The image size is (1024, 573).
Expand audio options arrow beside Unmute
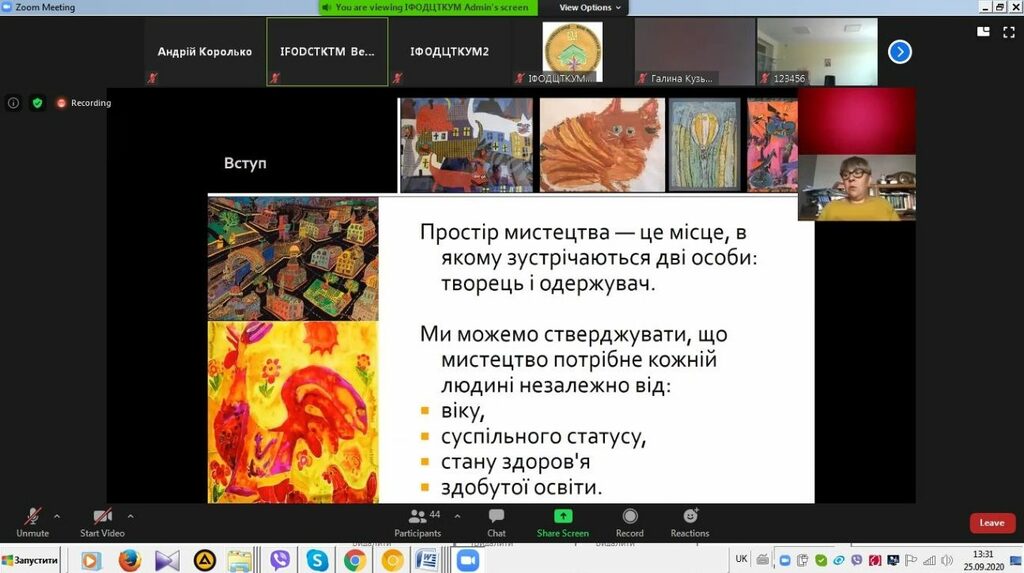point(56,517)
